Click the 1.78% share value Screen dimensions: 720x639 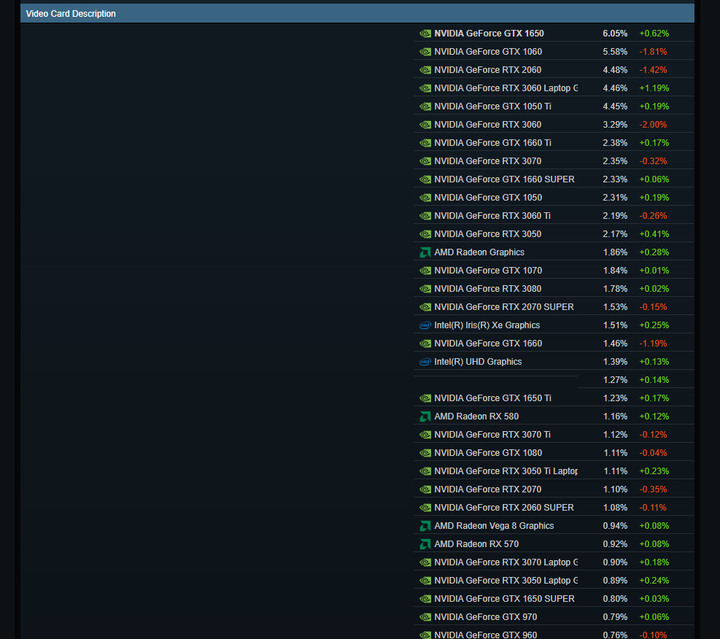click(x=615, y=289)
